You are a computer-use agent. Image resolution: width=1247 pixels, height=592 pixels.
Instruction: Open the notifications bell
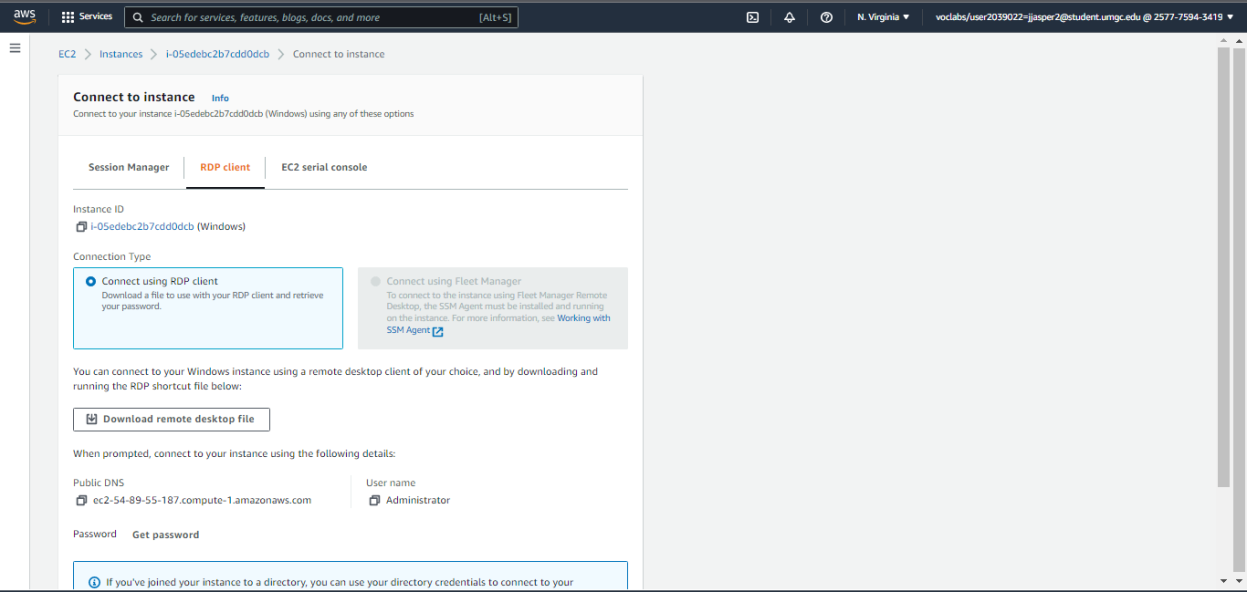tap(789, 17)
